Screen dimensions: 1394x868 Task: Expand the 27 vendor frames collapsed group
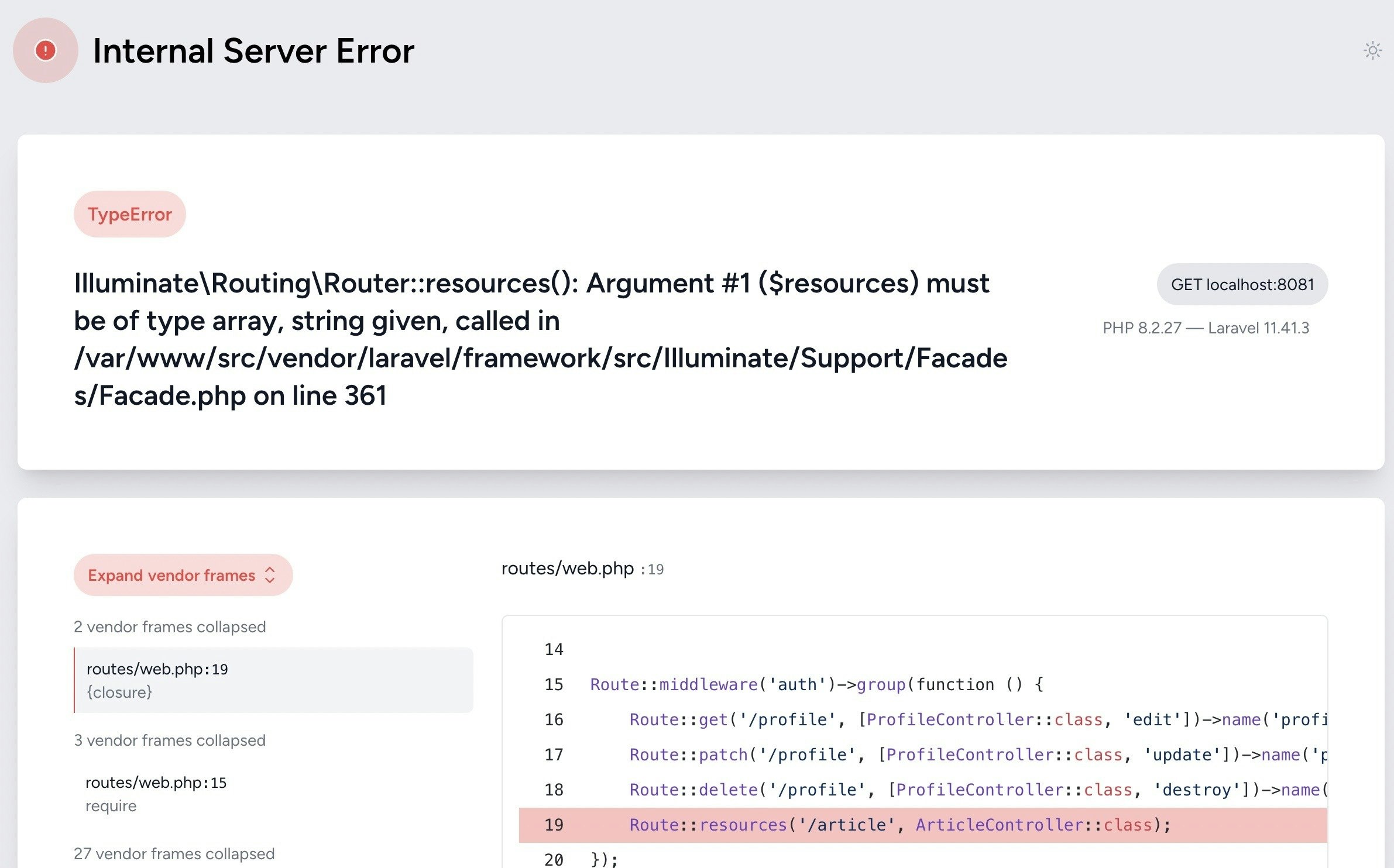[174, 854]
